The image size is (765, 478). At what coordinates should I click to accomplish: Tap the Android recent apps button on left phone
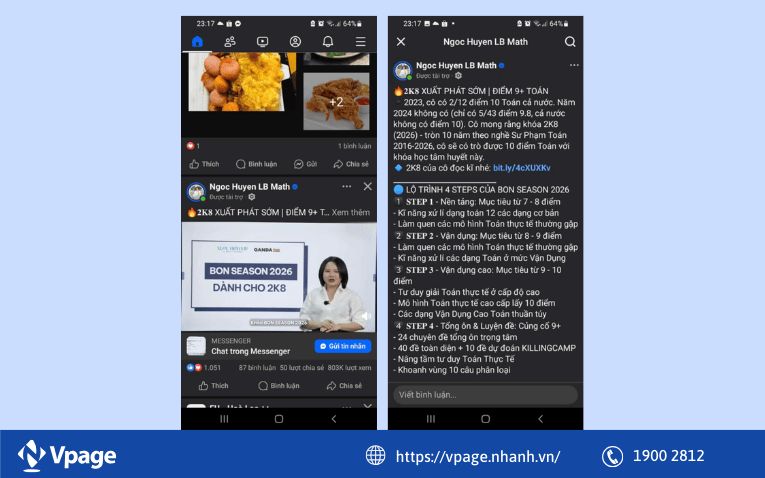(x=224, y=419)
